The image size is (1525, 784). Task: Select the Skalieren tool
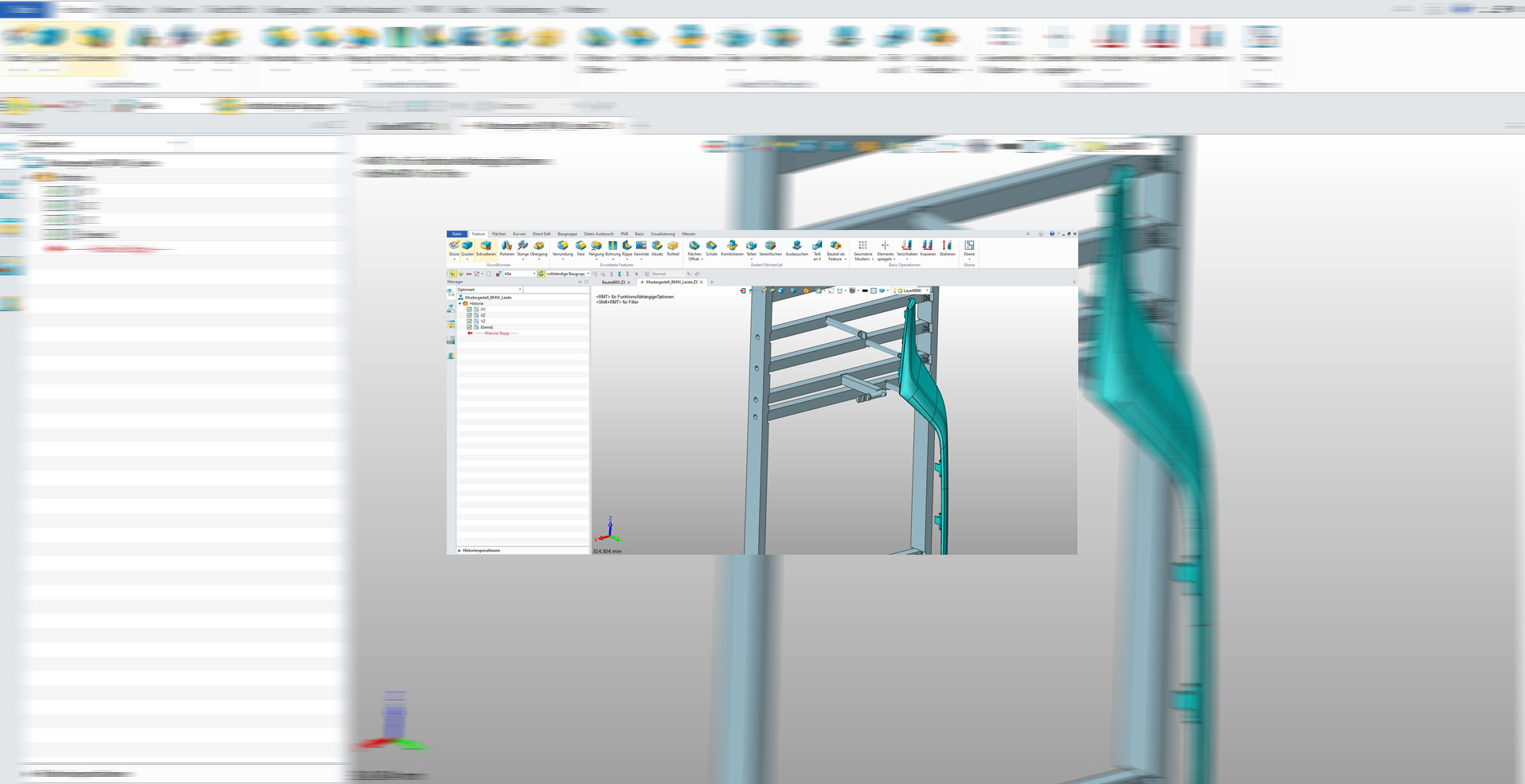pos(947,248)
